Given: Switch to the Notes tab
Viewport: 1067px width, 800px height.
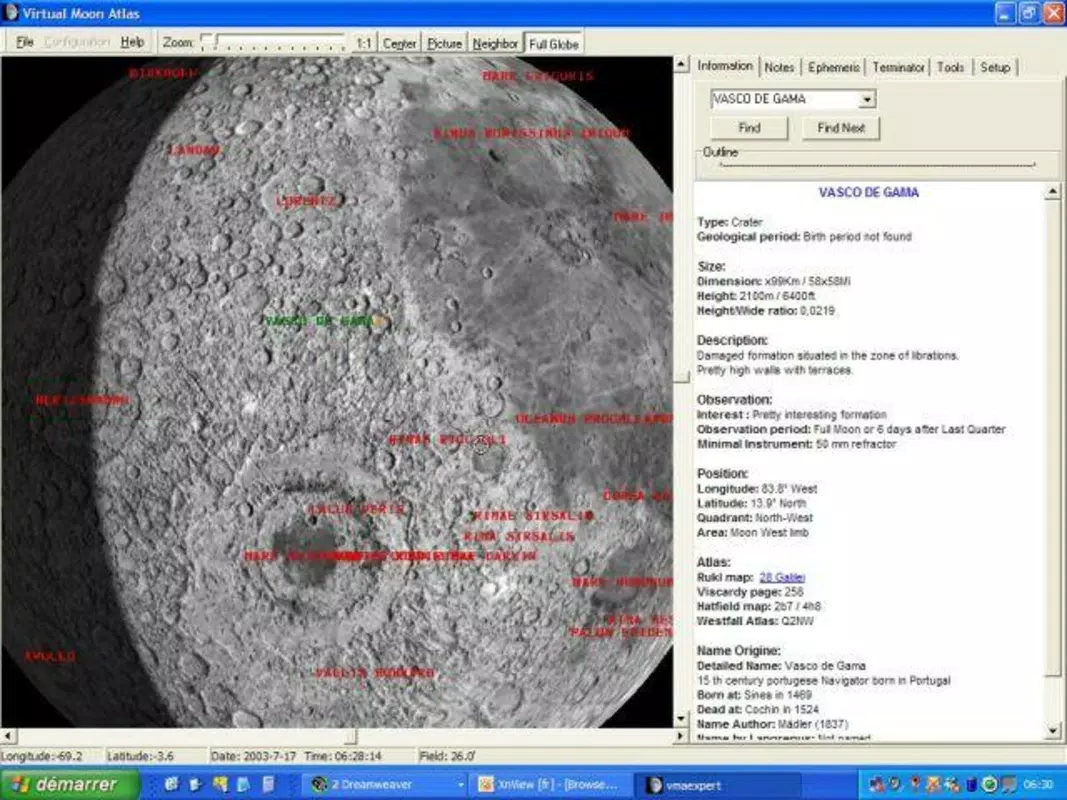Looking at the screenshot, I should 779,67.
